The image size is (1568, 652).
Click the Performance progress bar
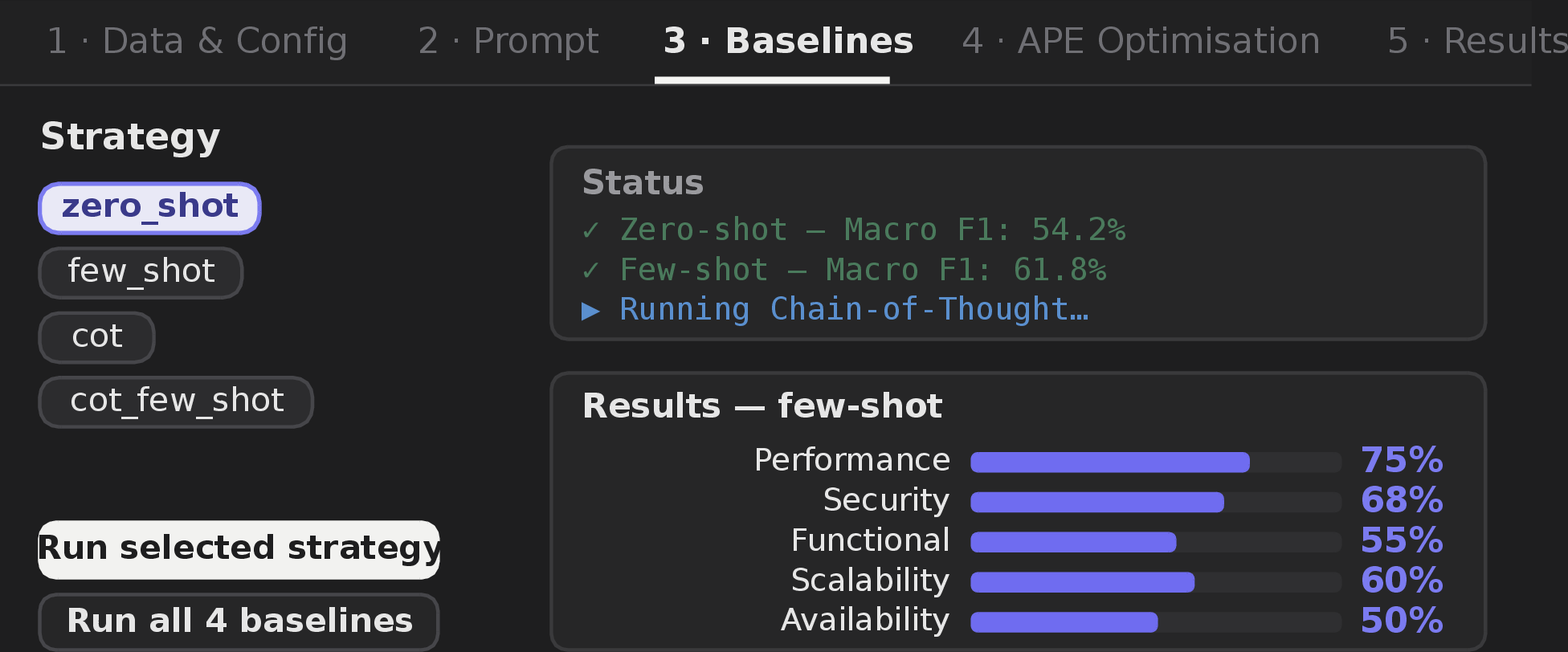(x=1156, y=463)
